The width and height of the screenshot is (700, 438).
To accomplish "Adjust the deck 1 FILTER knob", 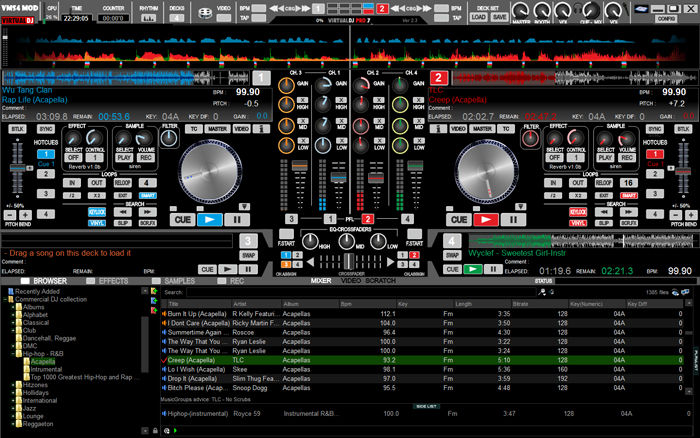I will tap(169, 139).
